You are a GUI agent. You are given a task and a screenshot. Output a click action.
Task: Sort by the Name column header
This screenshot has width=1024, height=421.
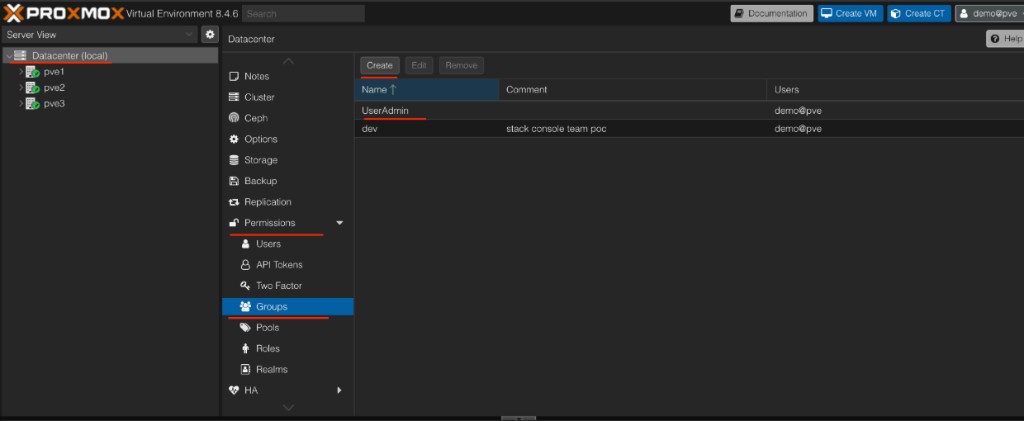pyautogui.click(x=426, y=89)
